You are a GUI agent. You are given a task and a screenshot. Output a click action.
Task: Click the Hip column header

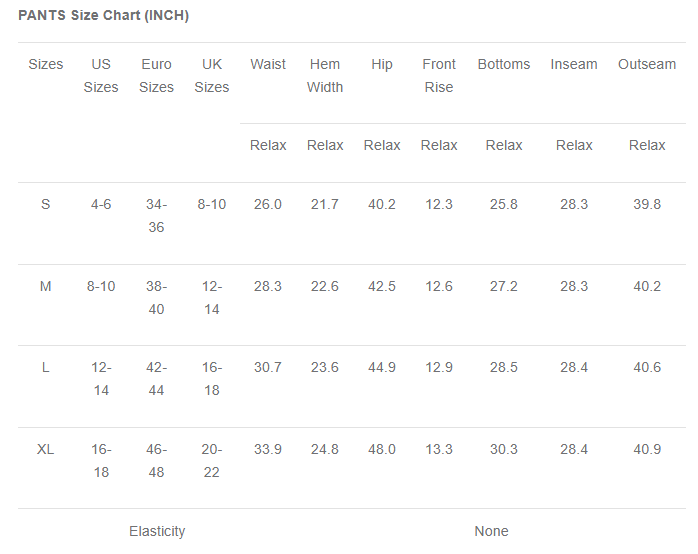coord(382,64)
